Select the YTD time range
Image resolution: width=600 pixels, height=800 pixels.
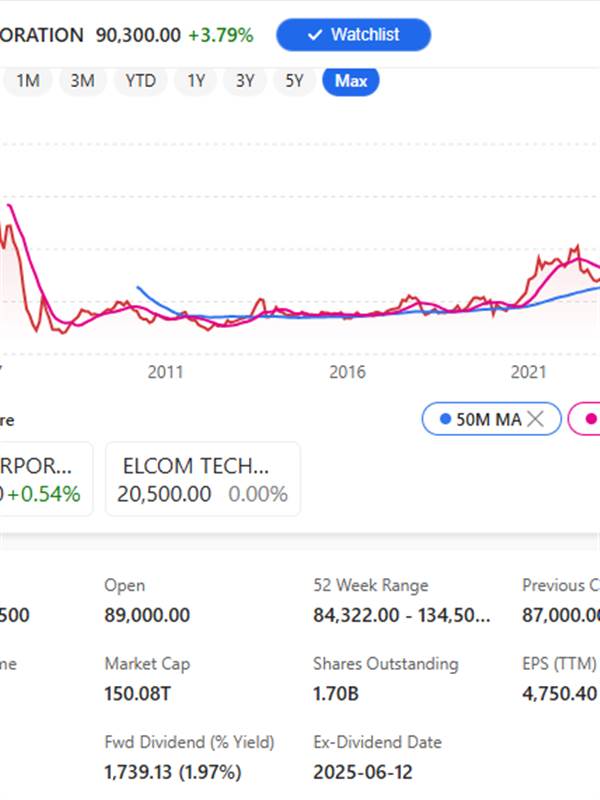pyautogui.click(x=141, y=81)
